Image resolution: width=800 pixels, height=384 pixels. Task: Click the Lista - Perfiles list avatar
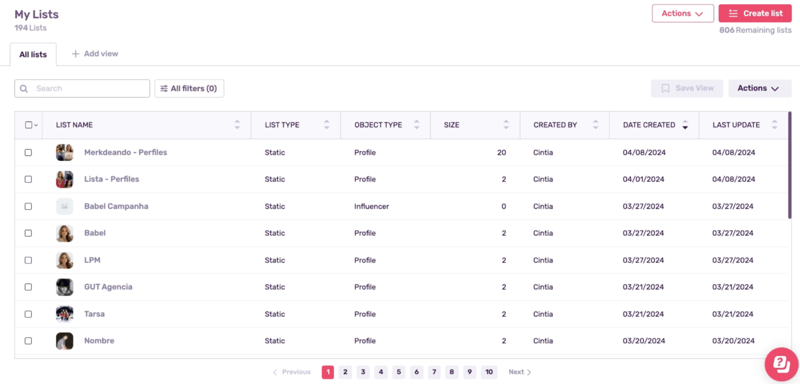65,180
